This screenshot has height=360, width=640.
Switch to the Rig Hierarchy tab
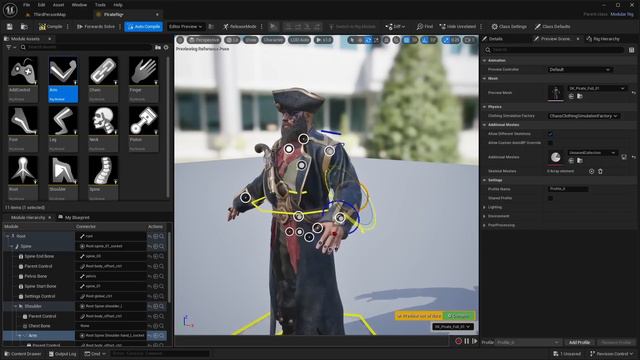603,39
